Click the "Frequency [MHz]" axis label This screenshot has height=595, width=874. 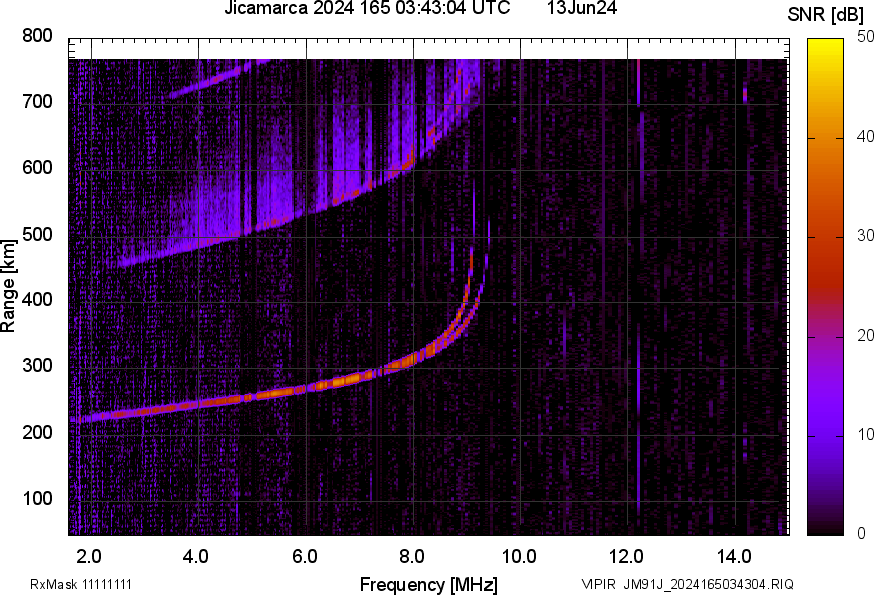pyautogui.click(x=429, y=584)
